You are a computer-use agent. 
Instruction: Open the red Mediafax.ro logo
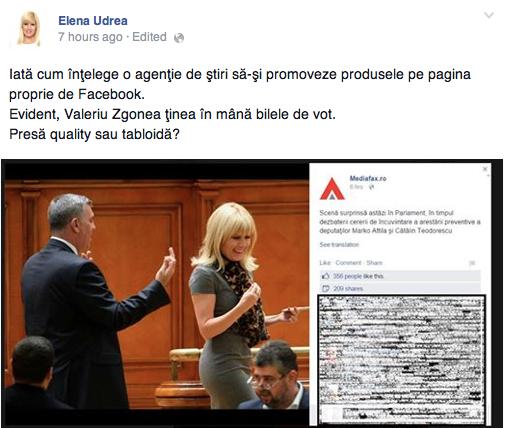point(332,189)
